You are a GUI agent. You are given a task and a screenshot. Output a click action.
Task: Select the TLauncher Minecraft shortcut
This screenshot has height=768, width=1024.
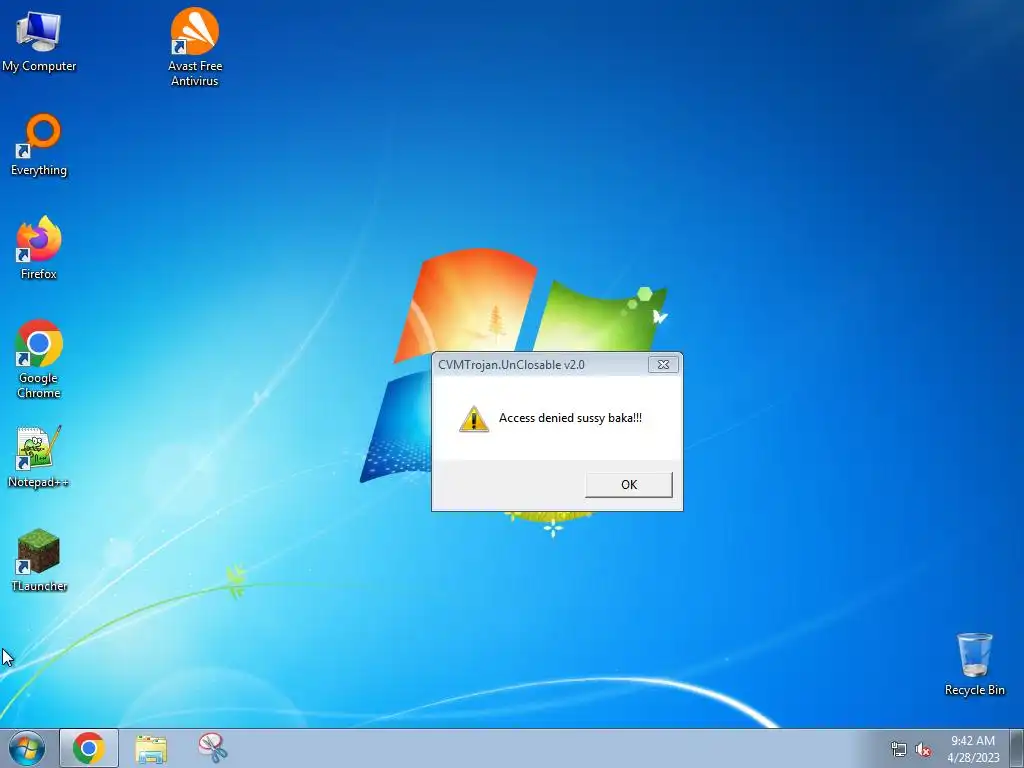pyautogui.click(x=39, y=560)
